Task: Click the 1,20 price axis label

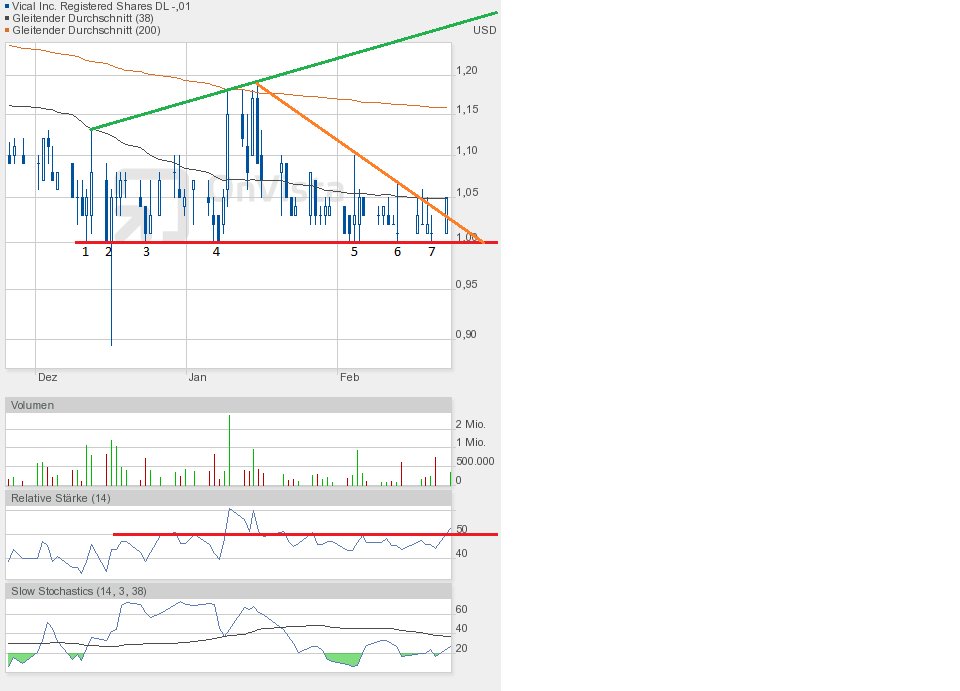Action: (466, 71)
